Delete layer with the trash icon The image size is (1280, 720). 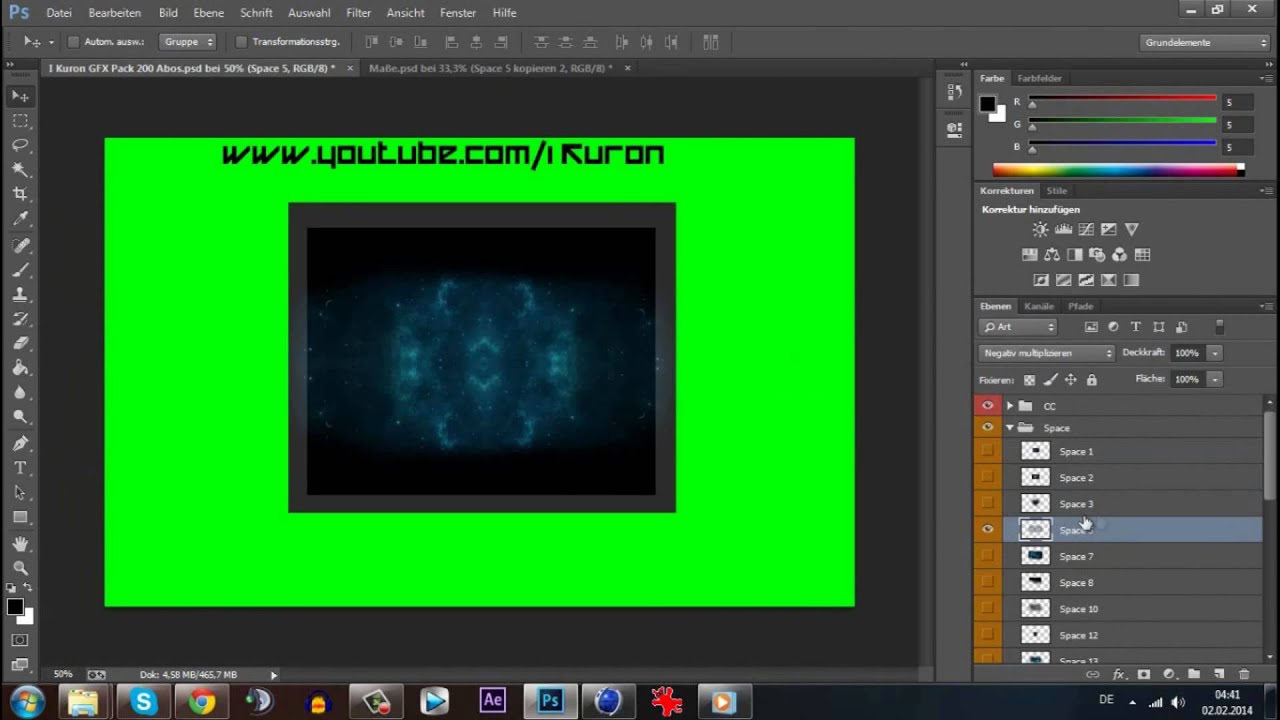(1244, 675)
